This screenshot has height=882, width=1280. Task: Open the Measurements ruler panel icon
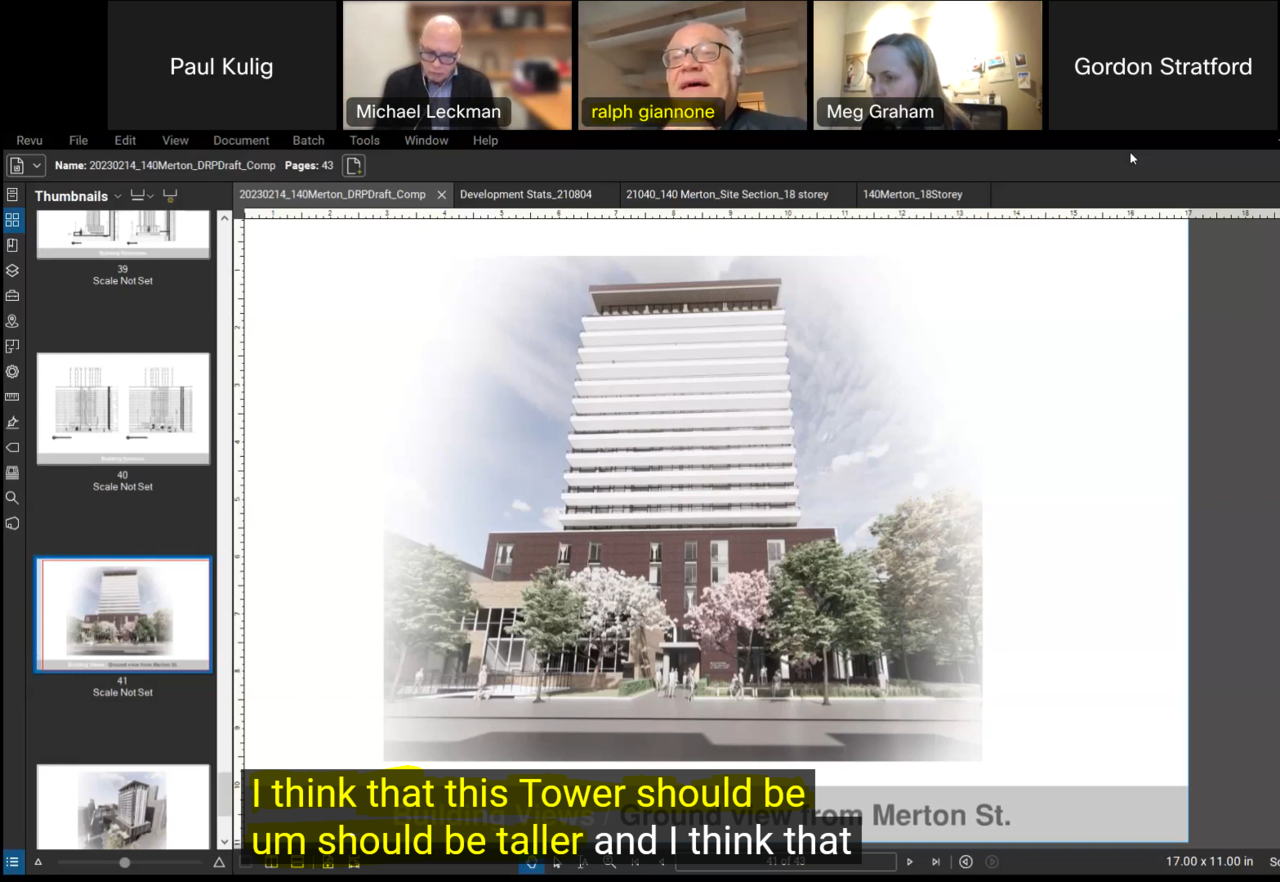12,397
